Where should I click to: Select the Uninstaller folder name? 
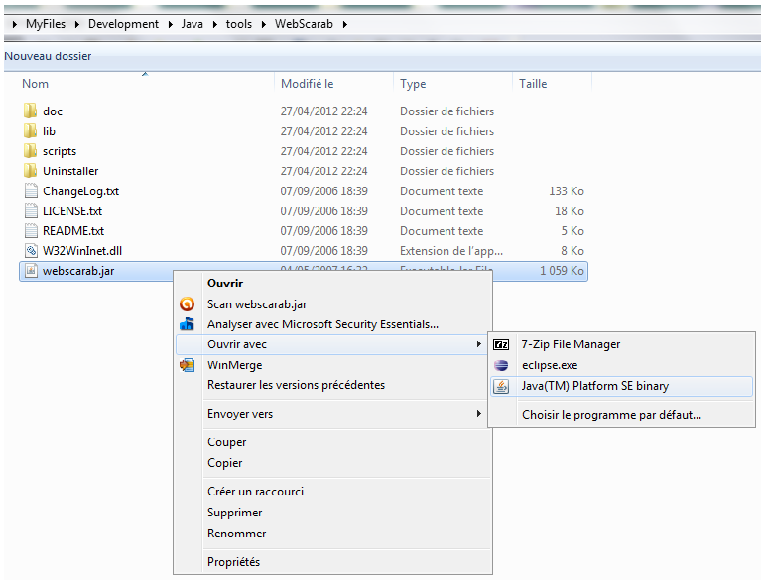pyautogui.click(x=71, y=171)
